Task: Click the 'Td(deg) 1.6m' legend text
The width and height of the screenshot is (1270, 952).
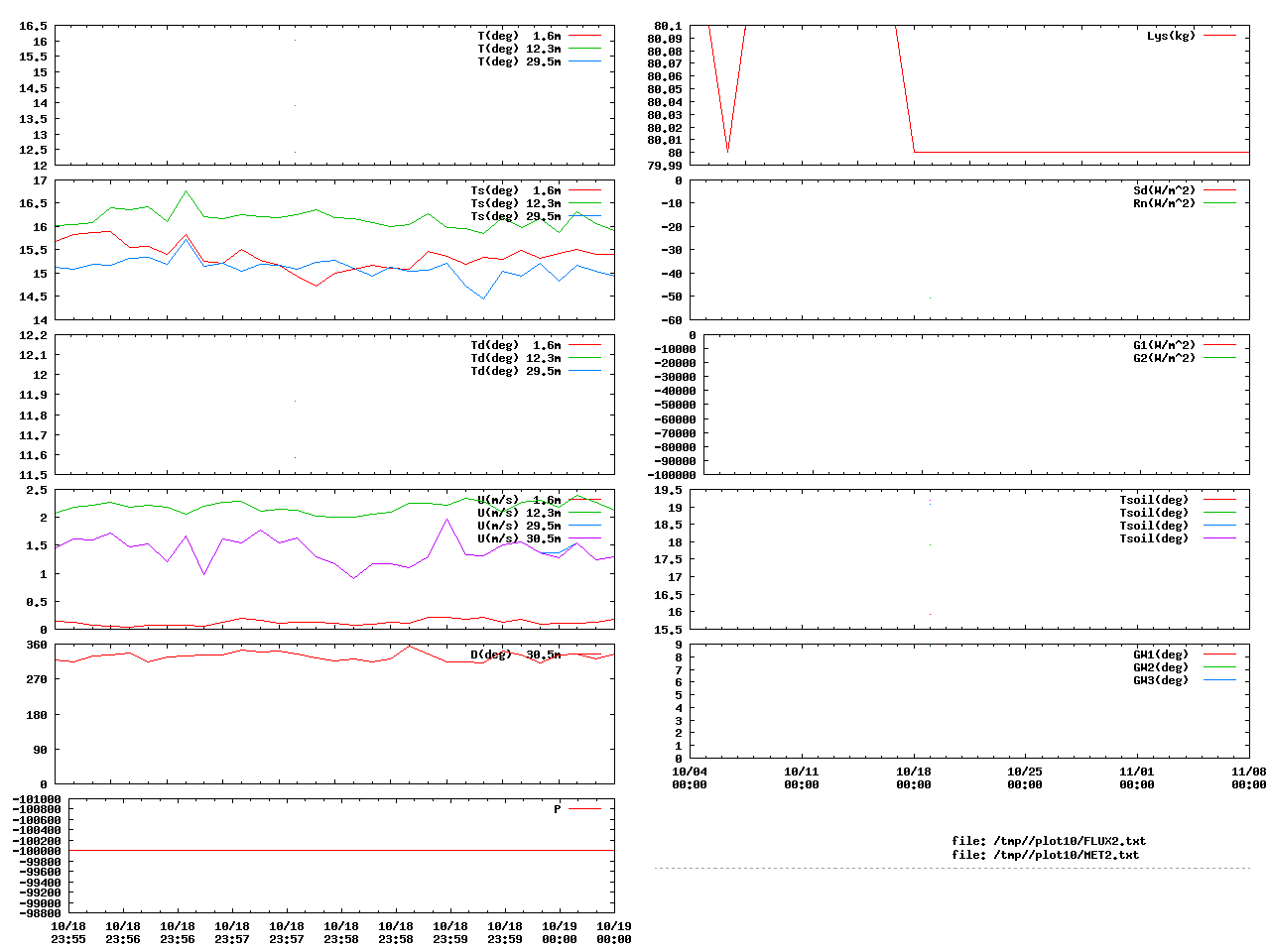Action: (516, 345)
